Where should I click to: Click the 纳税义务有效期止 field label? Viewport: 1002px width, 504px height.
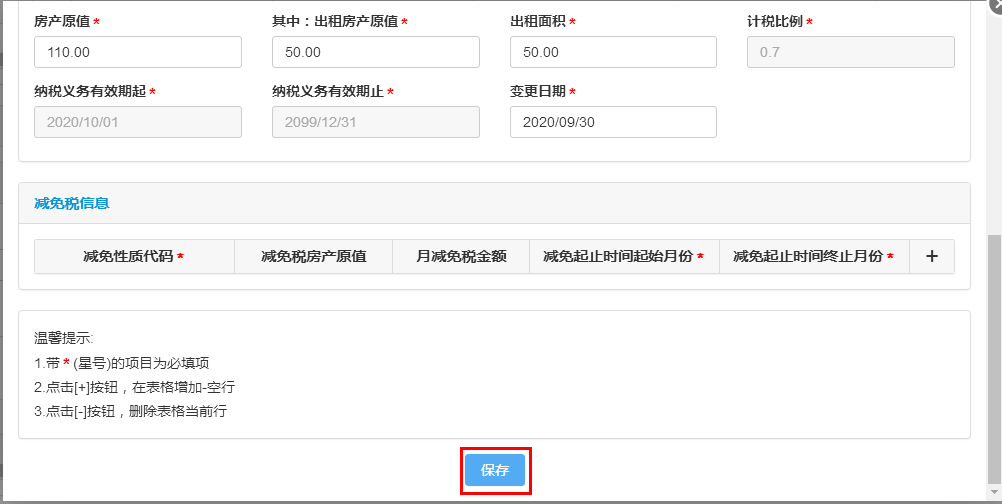tap(328, 91)
